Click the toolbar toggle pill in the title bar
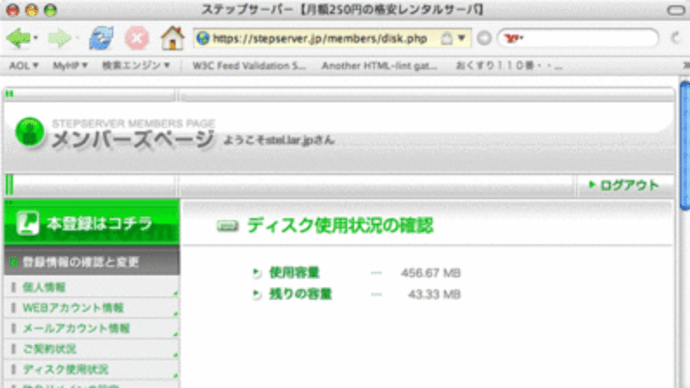This screenshot has height=388, width=690. point(676,10)
